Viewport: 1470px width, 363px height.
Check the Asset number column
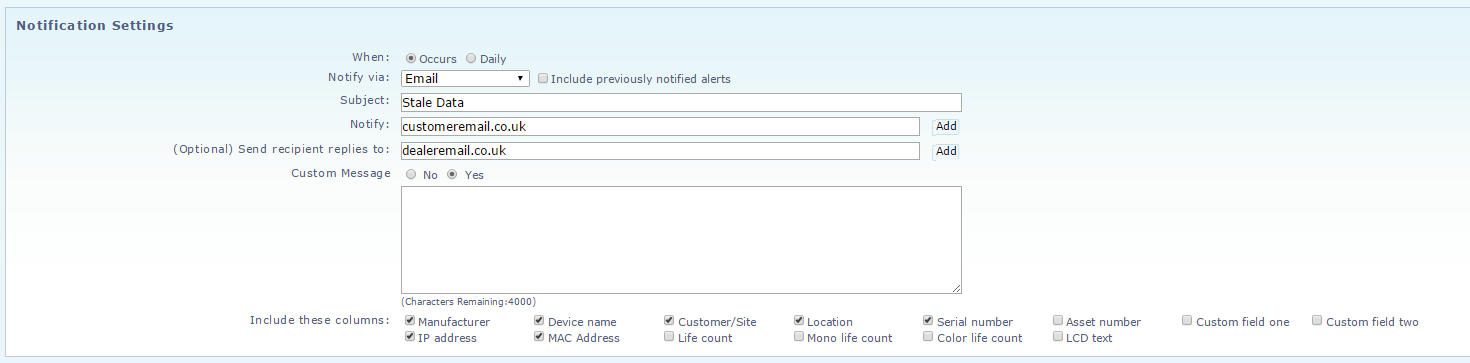pos(1058,321)
